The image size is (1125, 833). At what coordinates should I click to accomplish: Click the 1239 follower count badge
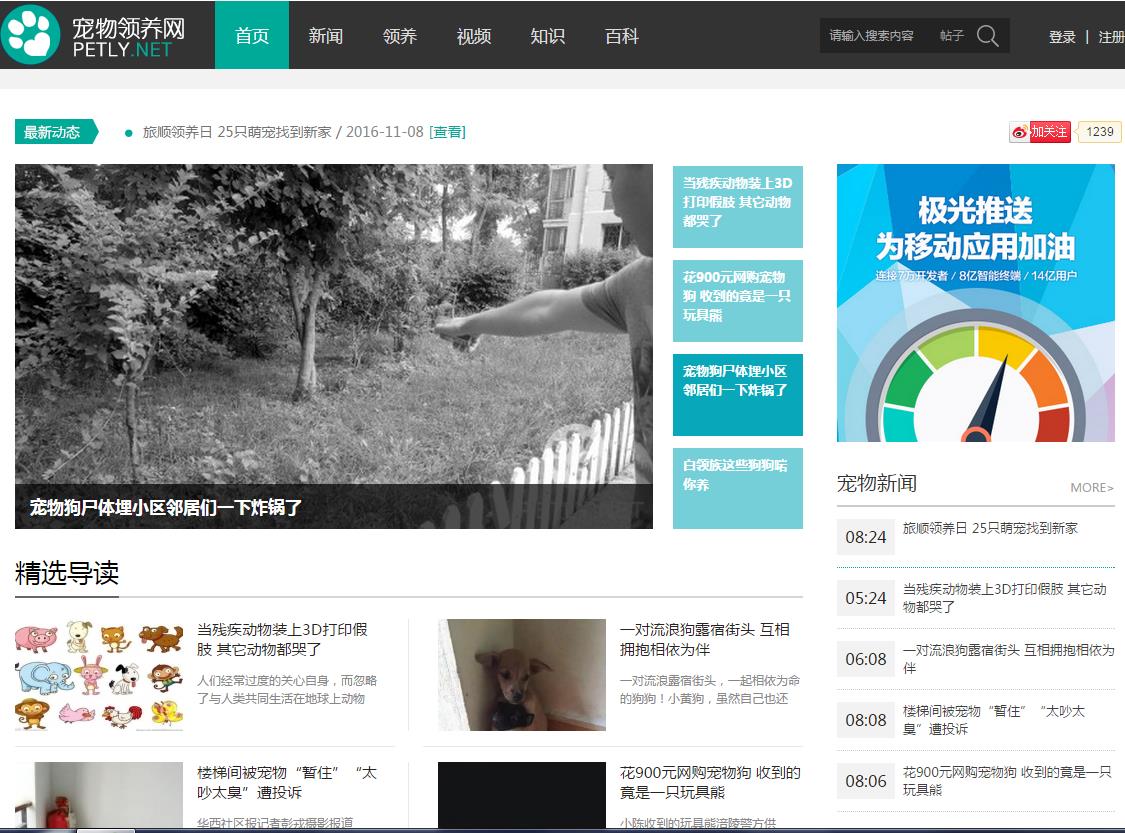pyautogui.click(x=1099, y=132)
